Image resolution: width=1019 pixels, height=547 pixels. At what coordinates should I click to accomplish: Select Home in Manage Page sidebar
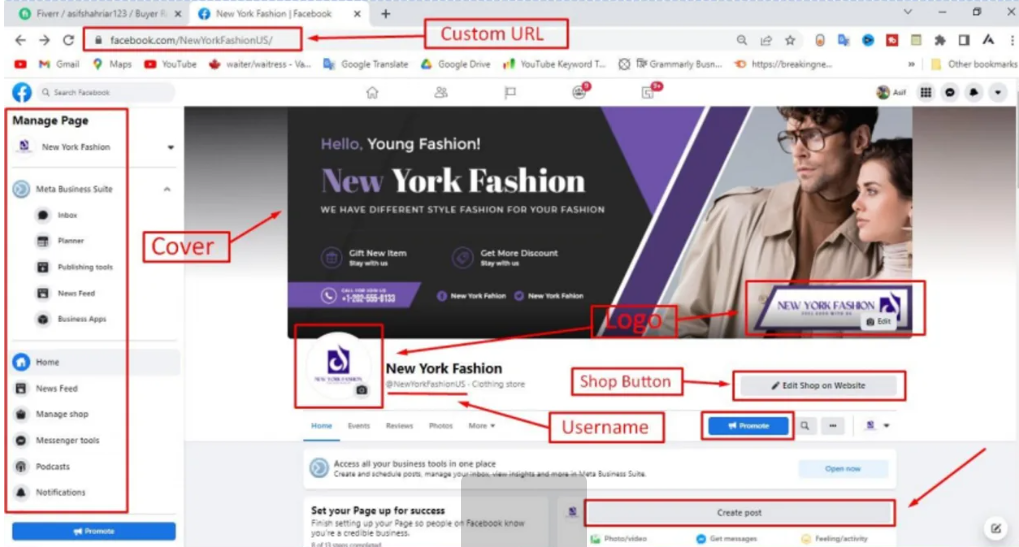tap(96, 362)
